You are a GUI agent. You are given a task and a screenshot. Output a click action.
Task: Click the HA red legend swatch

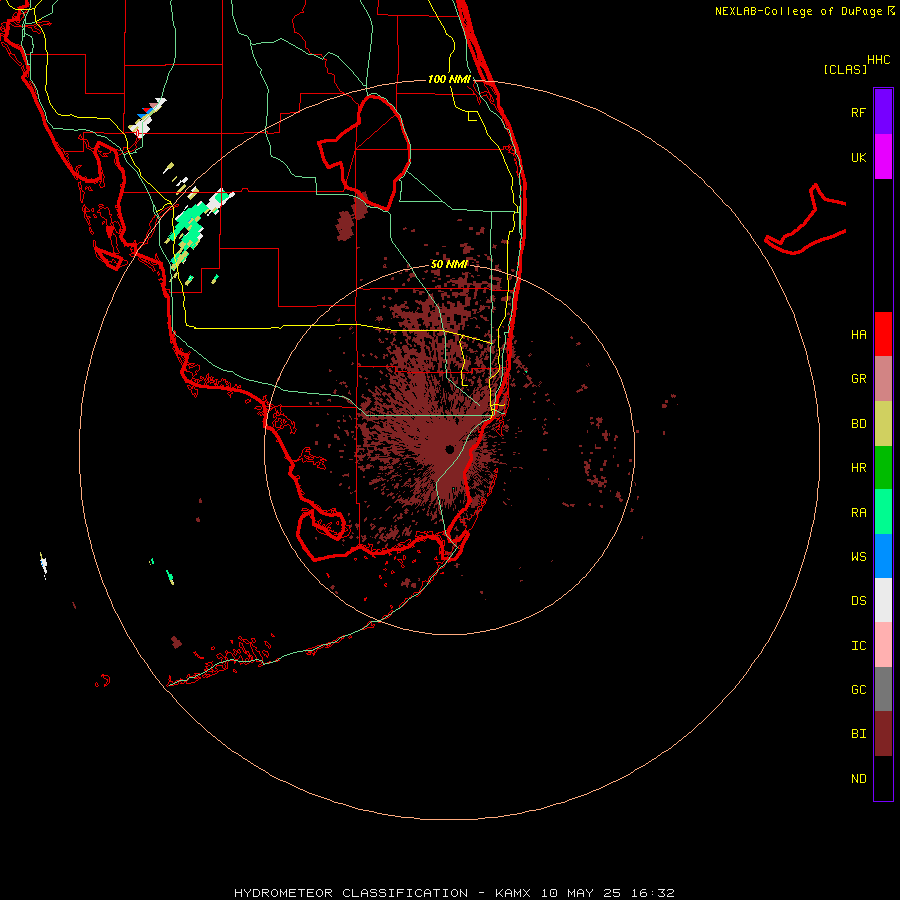(883, 334)
